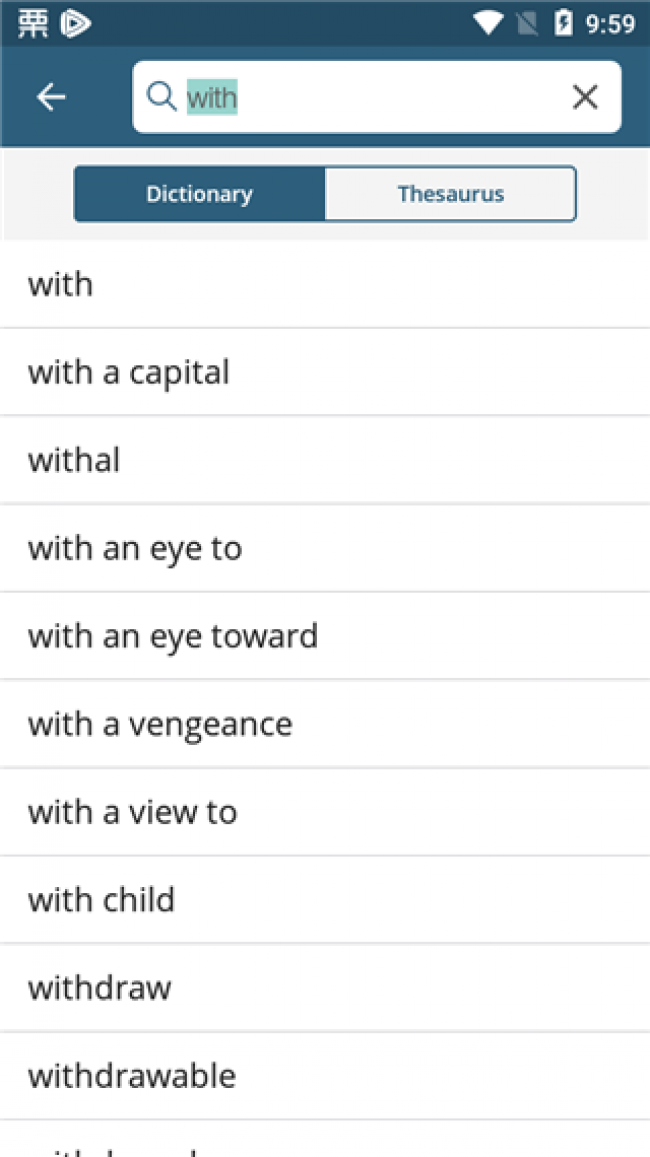Screen dimensions: 650x1157
Task: Choose "withal" from the results
Action: pyautogui.click(x=325, y=460)
